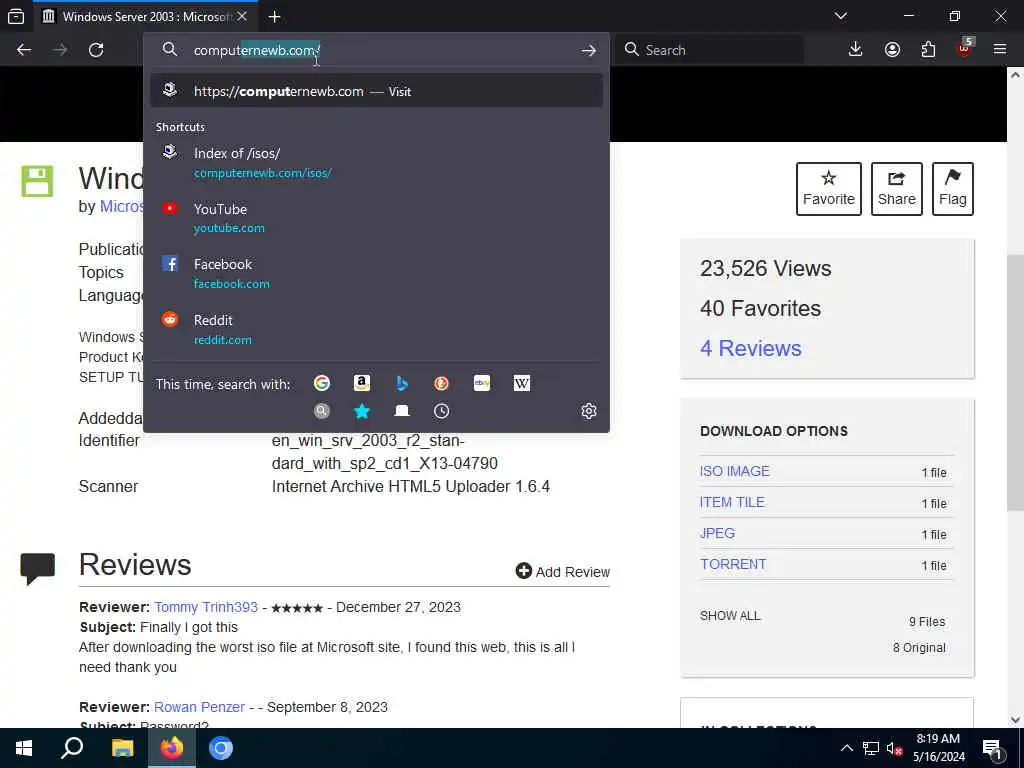Search this time with Amazon
This screenshot has width=1024, height=768.
[x=362, y=383]
